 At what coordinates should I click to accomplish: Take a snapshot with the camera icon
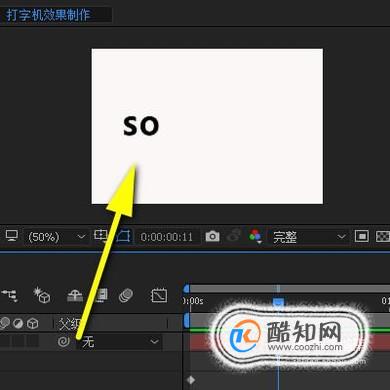(x=212, y=236)
